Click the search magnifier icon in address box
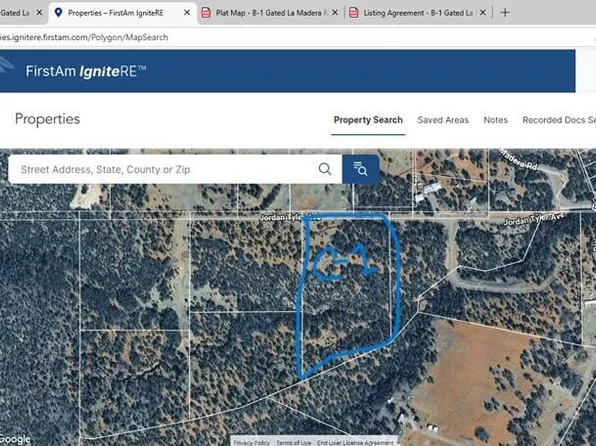Viewport: 596px width, 446px height. (325, 169)
